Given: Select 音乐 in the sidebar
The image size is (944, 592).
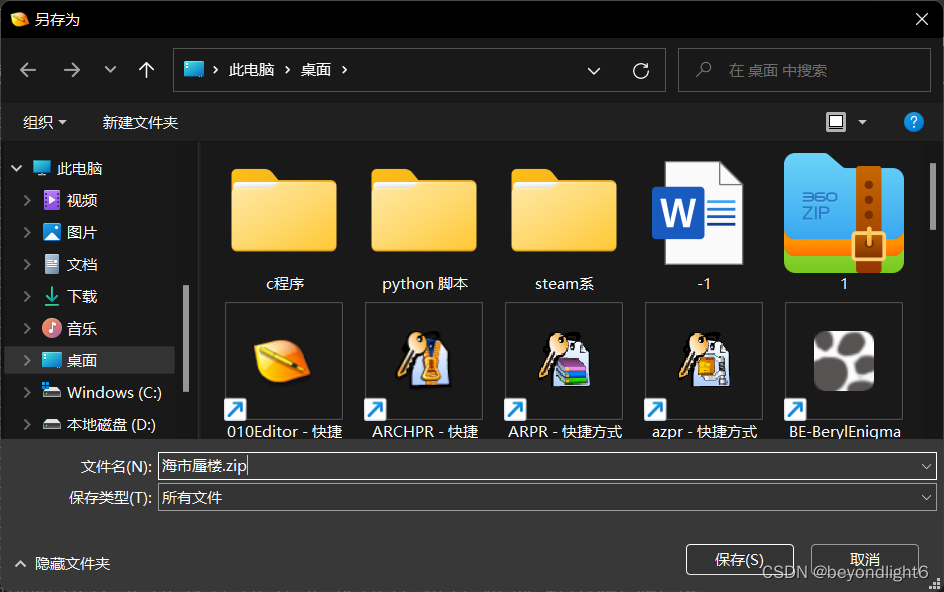Looking at the screenshot, I should coord(82,328).
